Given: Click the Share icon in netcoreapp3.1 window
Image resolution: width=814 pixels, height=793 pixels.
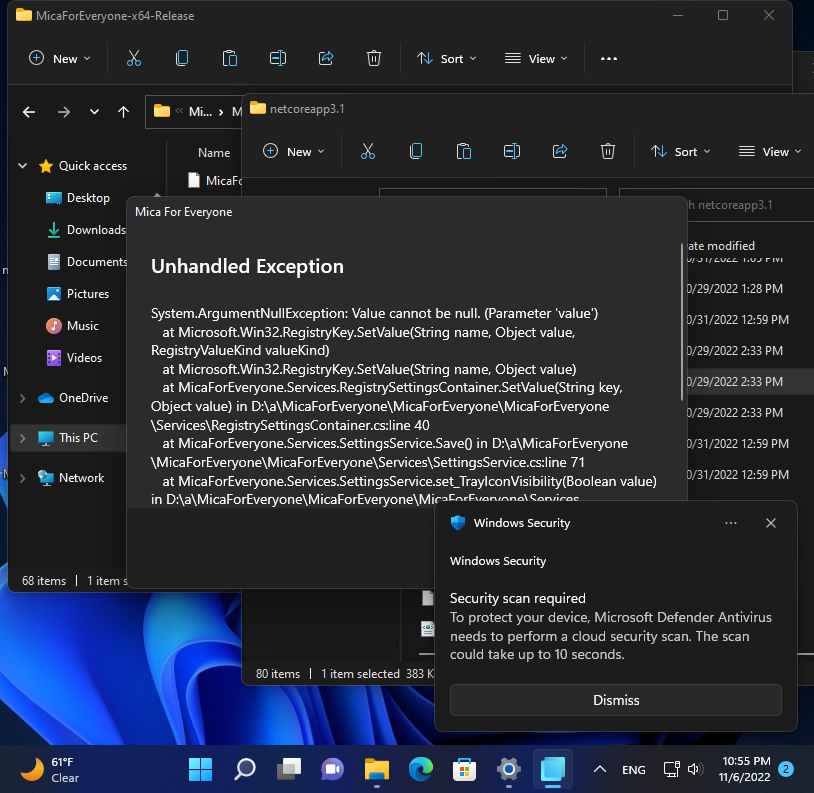Looking at the screenshot, I should (x=560, y=151).
